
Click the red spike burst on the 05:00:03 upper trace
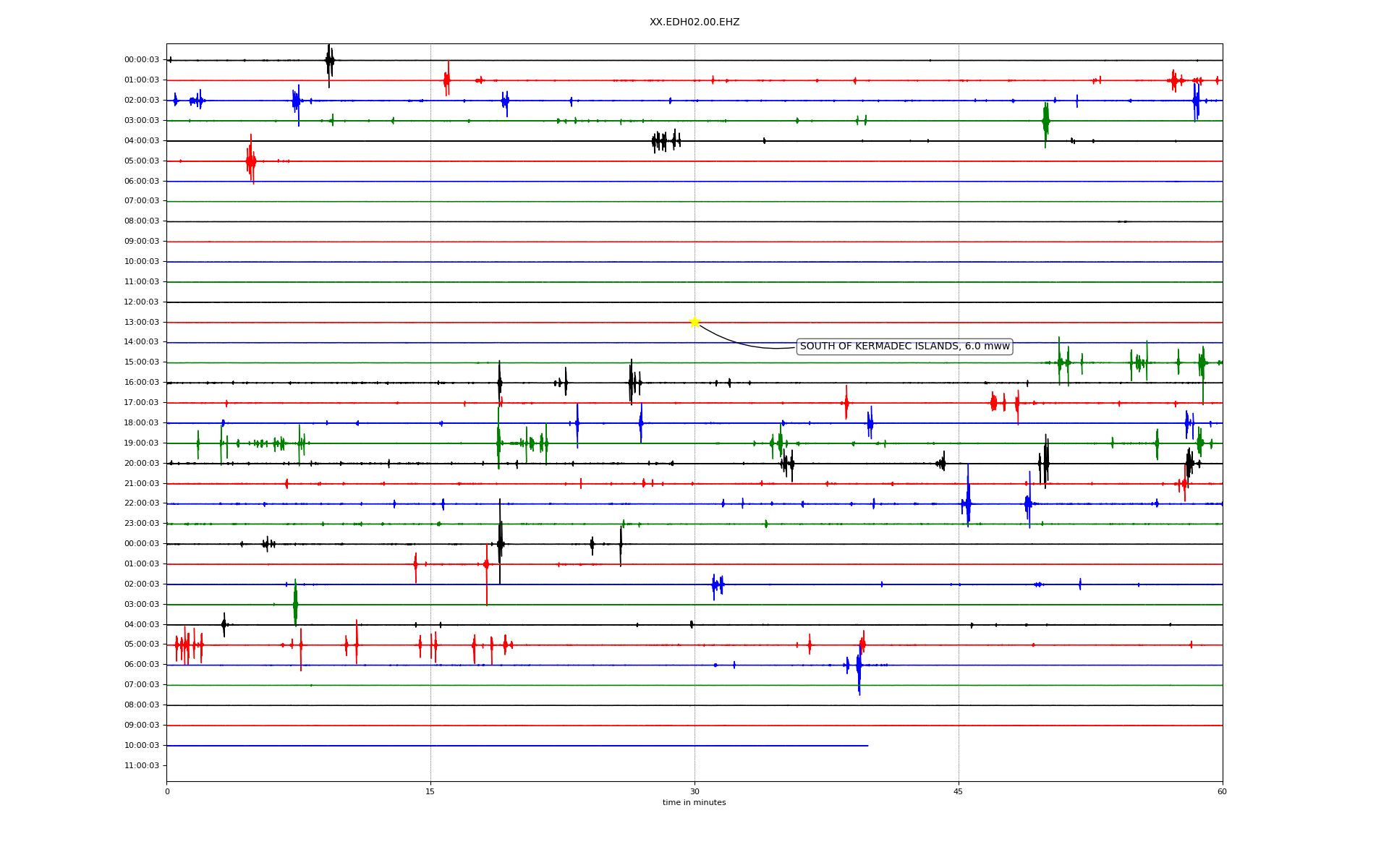(x=250, y=161)
